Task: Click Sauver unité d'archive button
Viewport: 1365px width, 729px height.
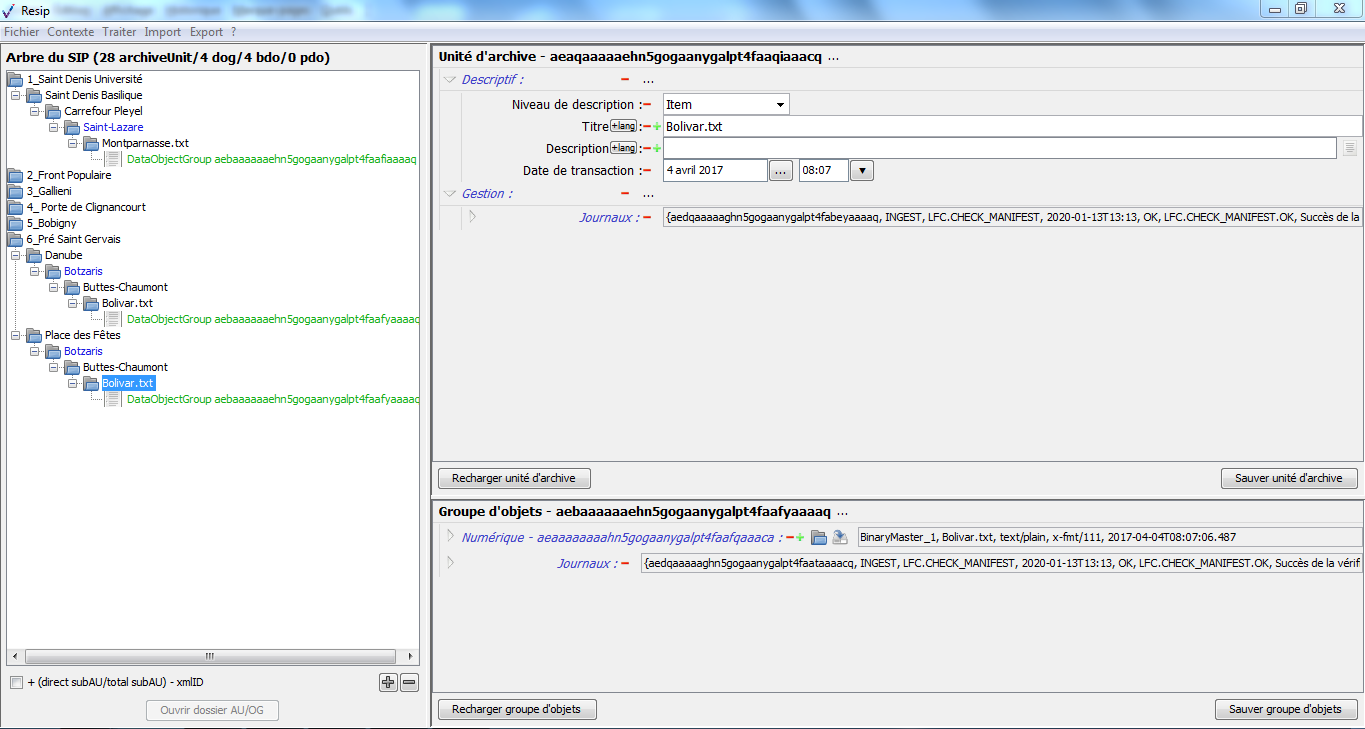Action: click(x=1288, y=478)
